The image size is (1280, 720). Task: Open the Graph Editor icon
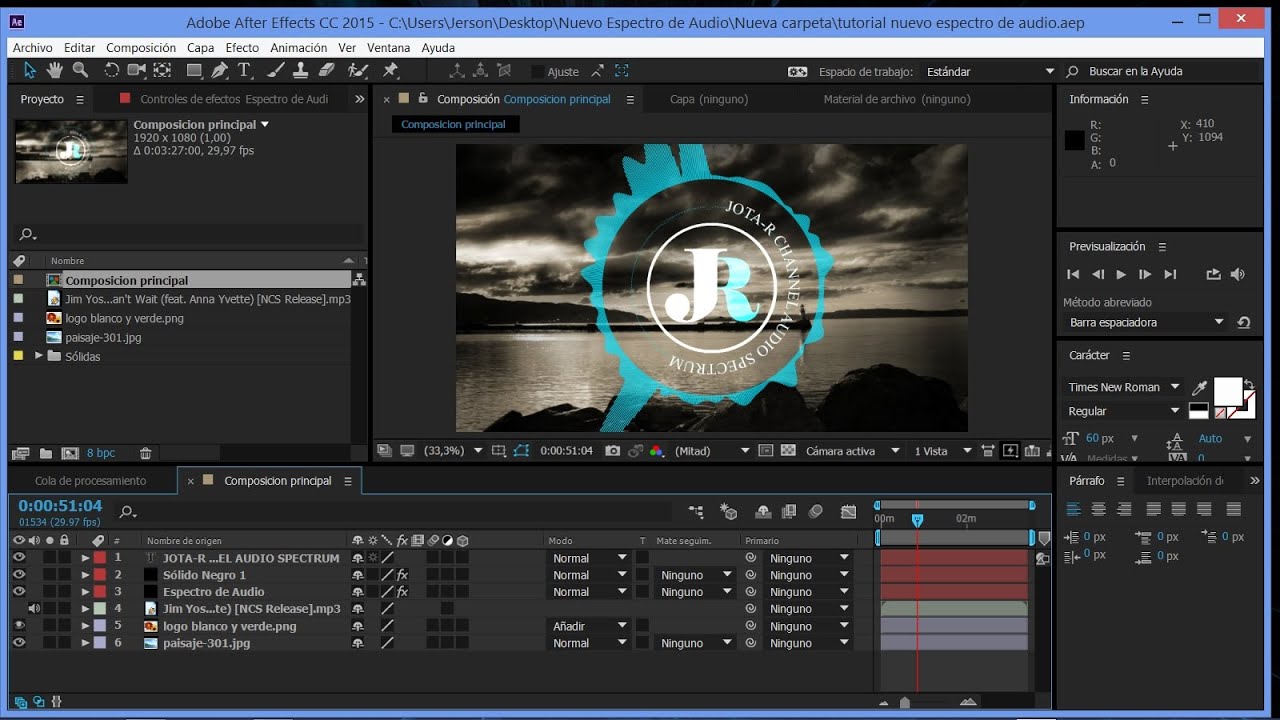click(x=849, y=511)
